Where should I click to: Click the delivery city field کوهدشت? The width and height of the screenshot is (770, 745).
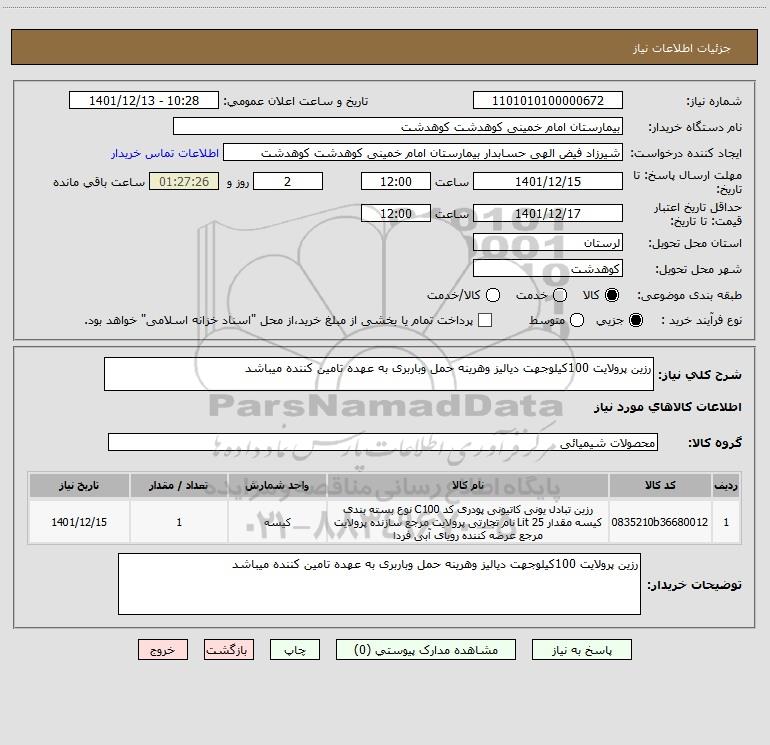point(548,268)
